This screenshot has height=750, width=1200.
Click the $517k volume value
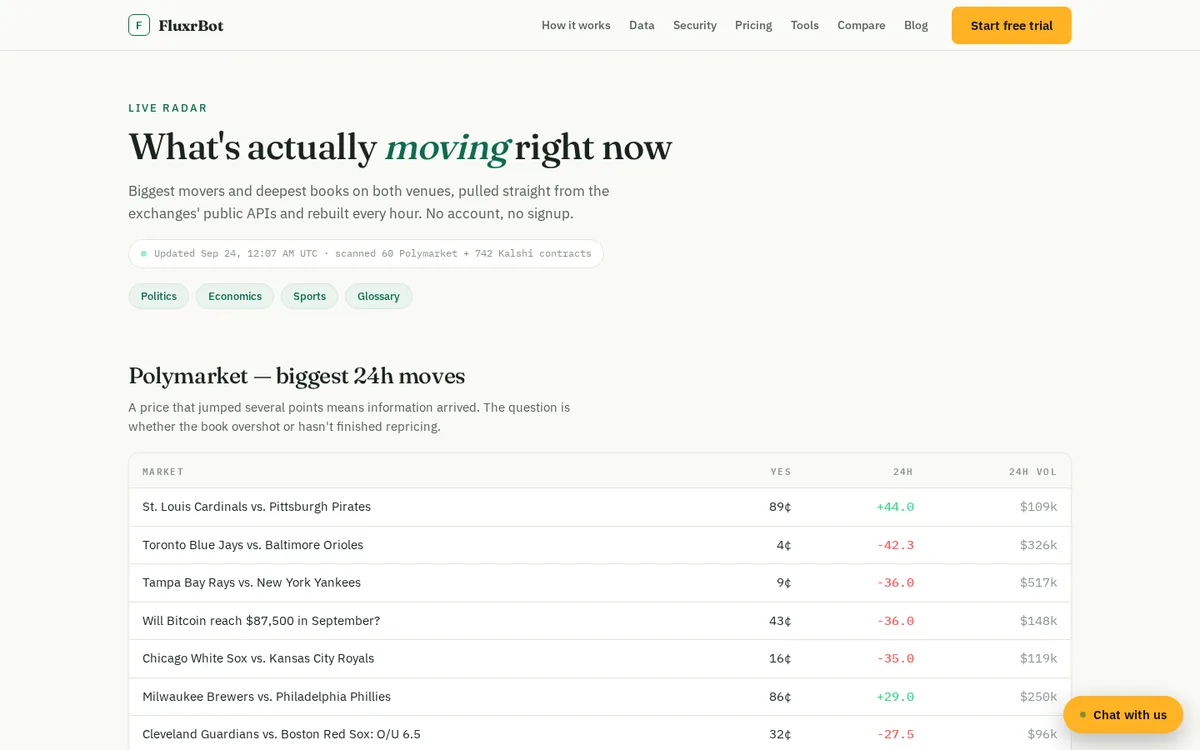pos(1038,583)
